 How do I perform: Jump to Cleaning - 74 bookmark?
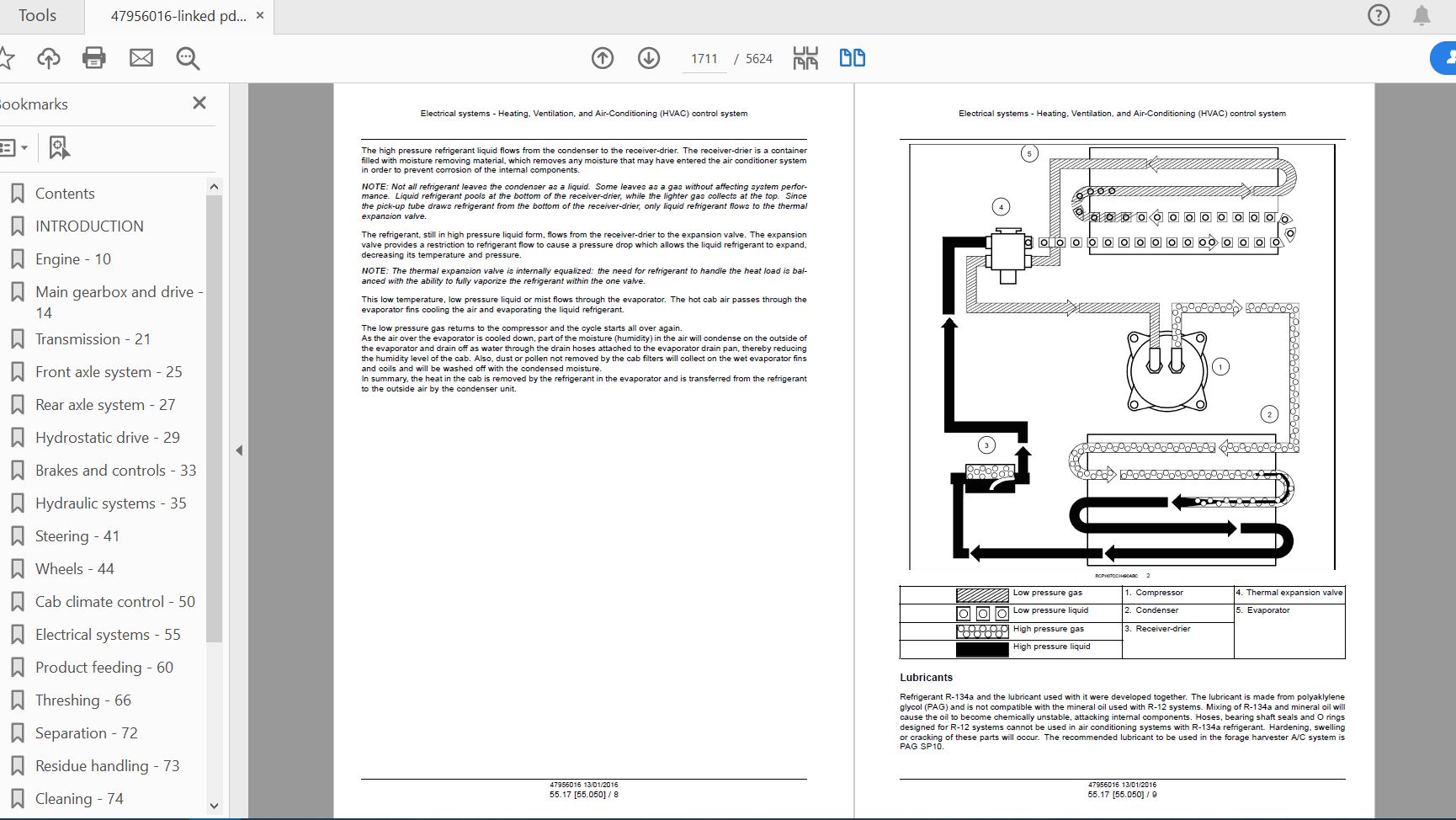(79, 799)
